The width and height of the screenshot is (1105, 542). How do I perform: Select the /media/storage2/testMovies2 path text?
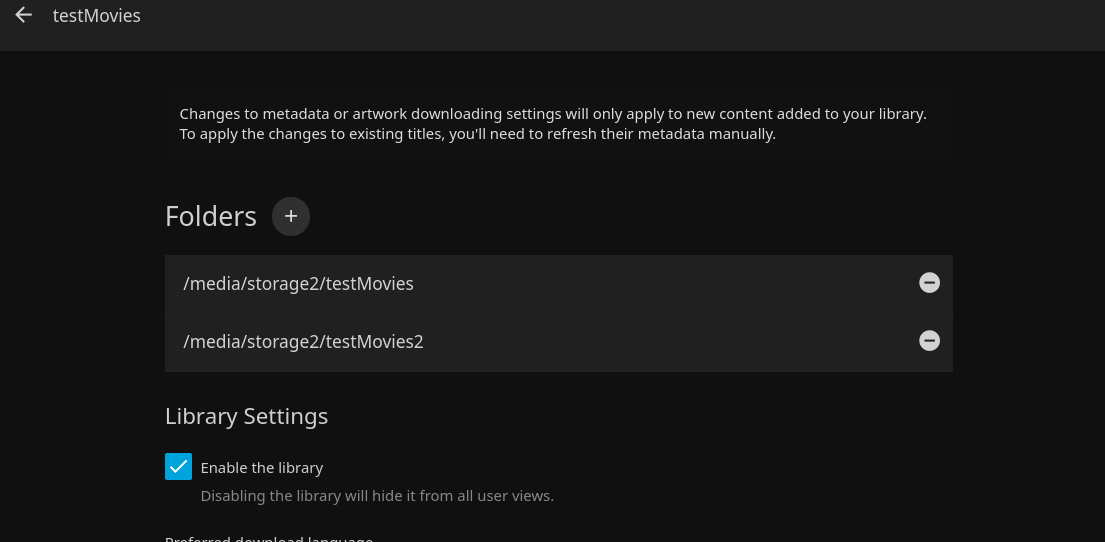pos(303,342)
